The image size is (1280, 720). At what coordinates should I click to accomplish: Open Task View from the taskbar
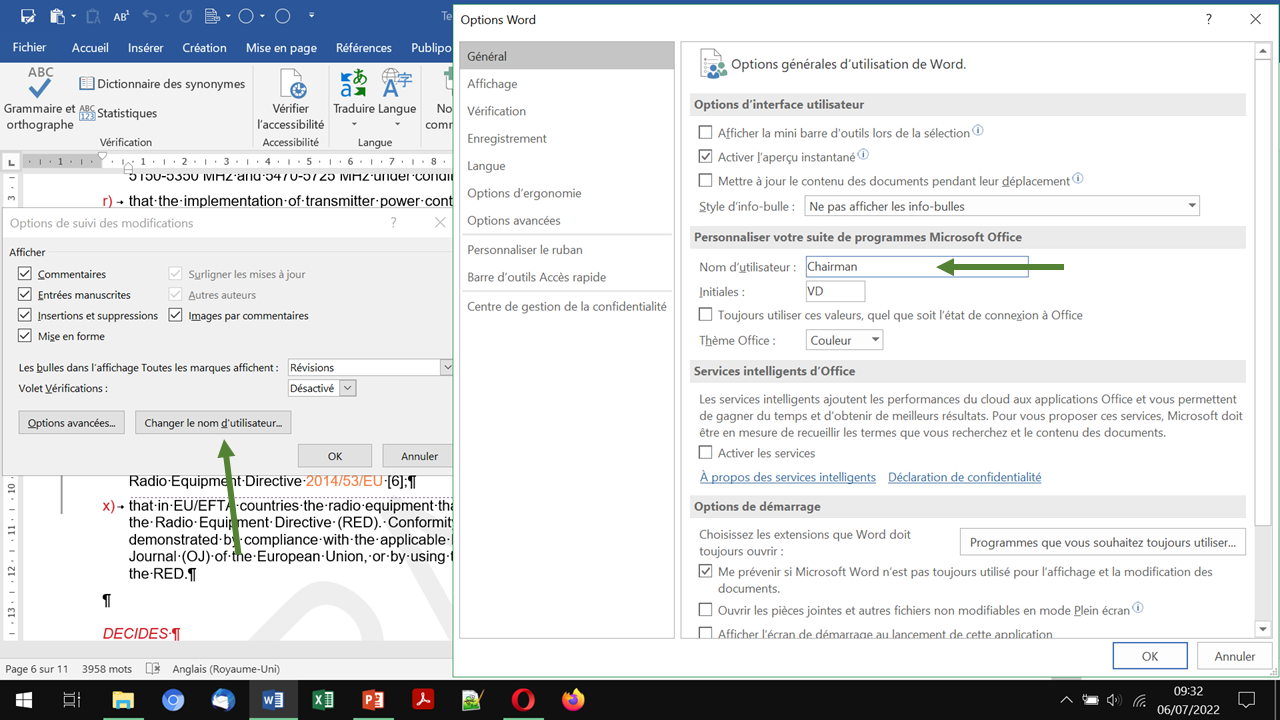71,700
